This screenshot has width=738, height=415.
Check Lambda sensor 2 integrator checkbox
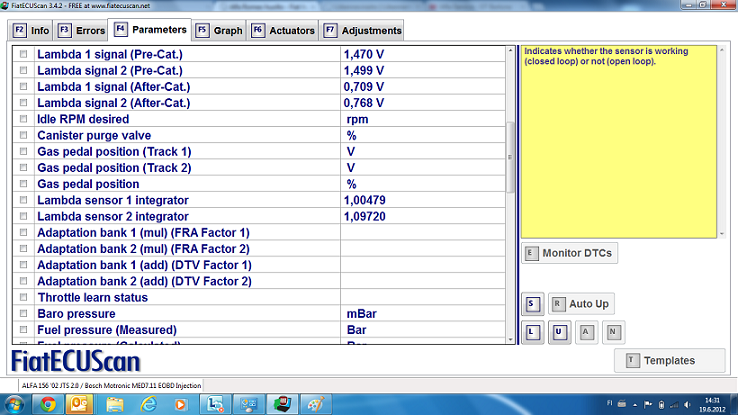(x=24, y=216)
